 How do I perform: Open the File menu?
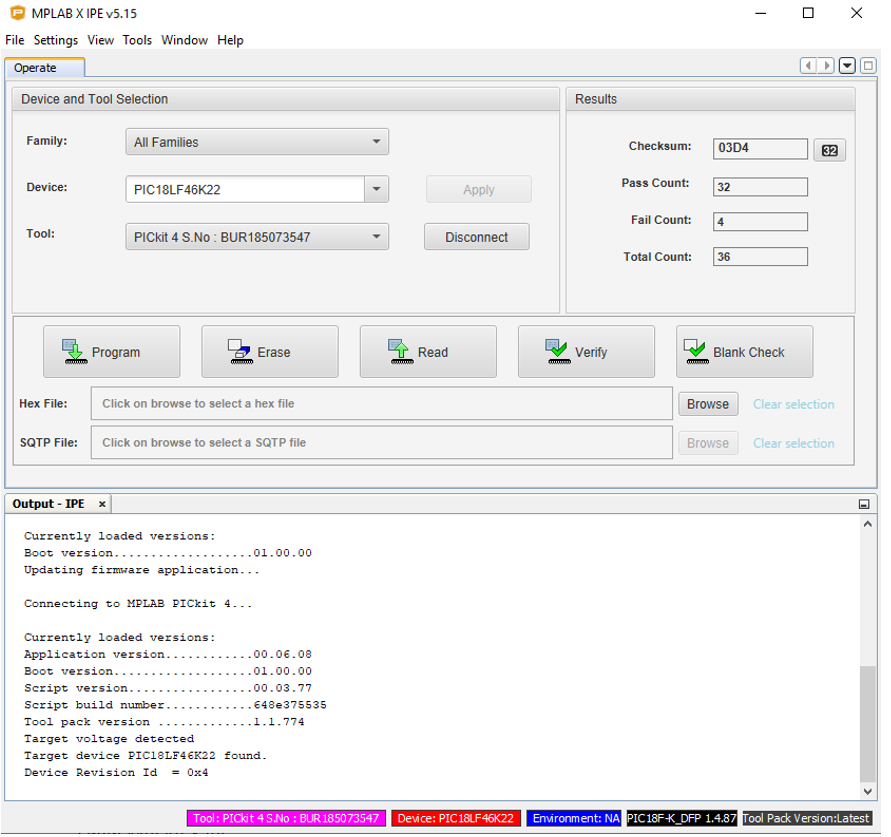[15, 40]
